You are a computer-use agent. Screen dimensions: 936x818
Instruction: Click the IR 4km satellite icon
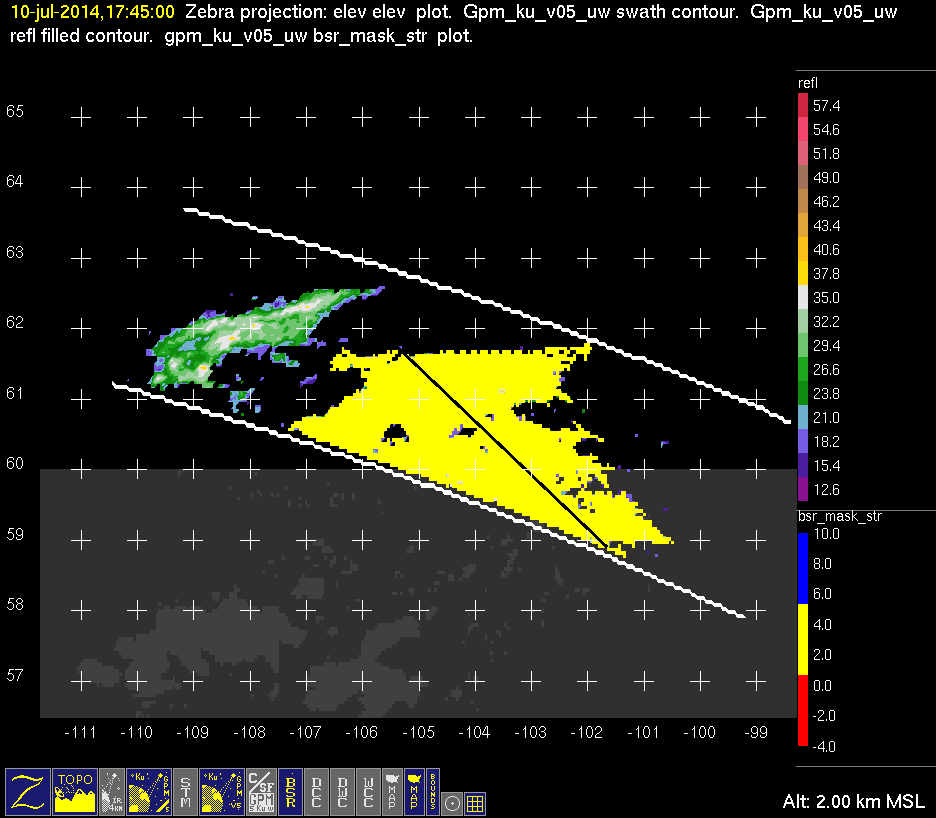click(x=113, y=791)
